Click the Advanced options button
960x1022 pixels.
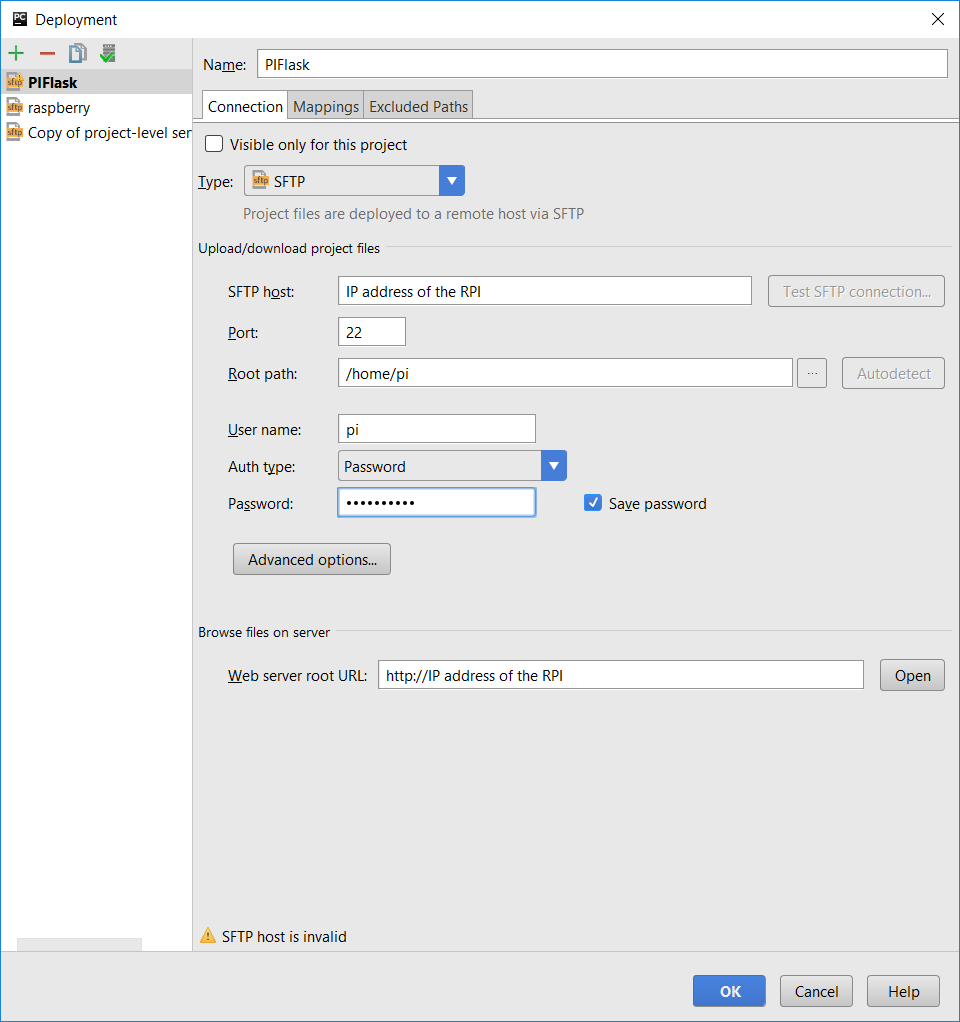312,559
